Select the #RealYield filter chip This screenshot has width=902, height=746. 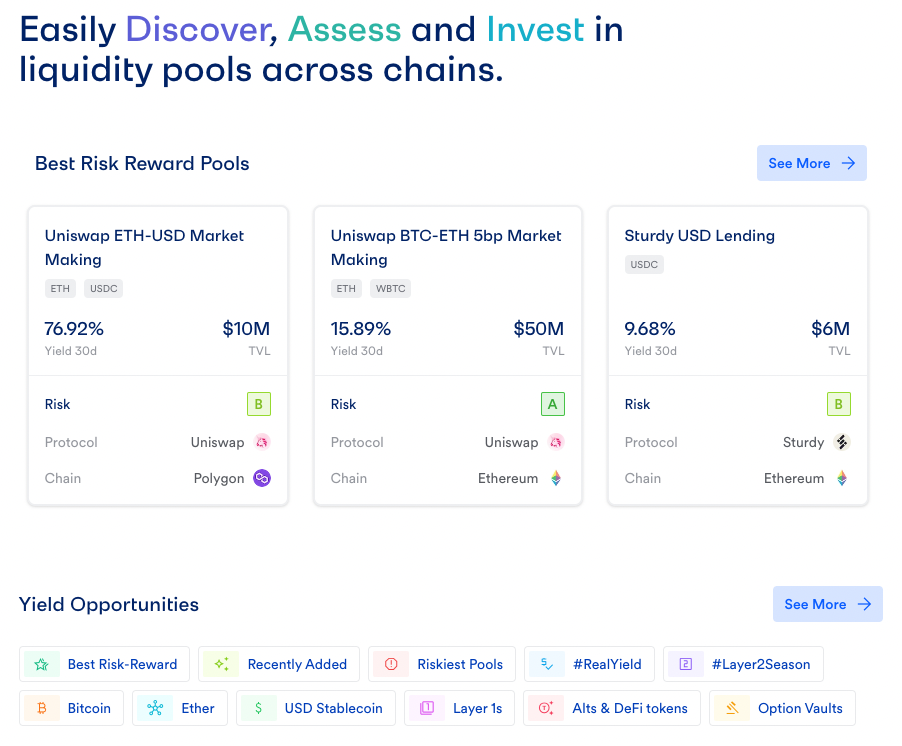590,664
